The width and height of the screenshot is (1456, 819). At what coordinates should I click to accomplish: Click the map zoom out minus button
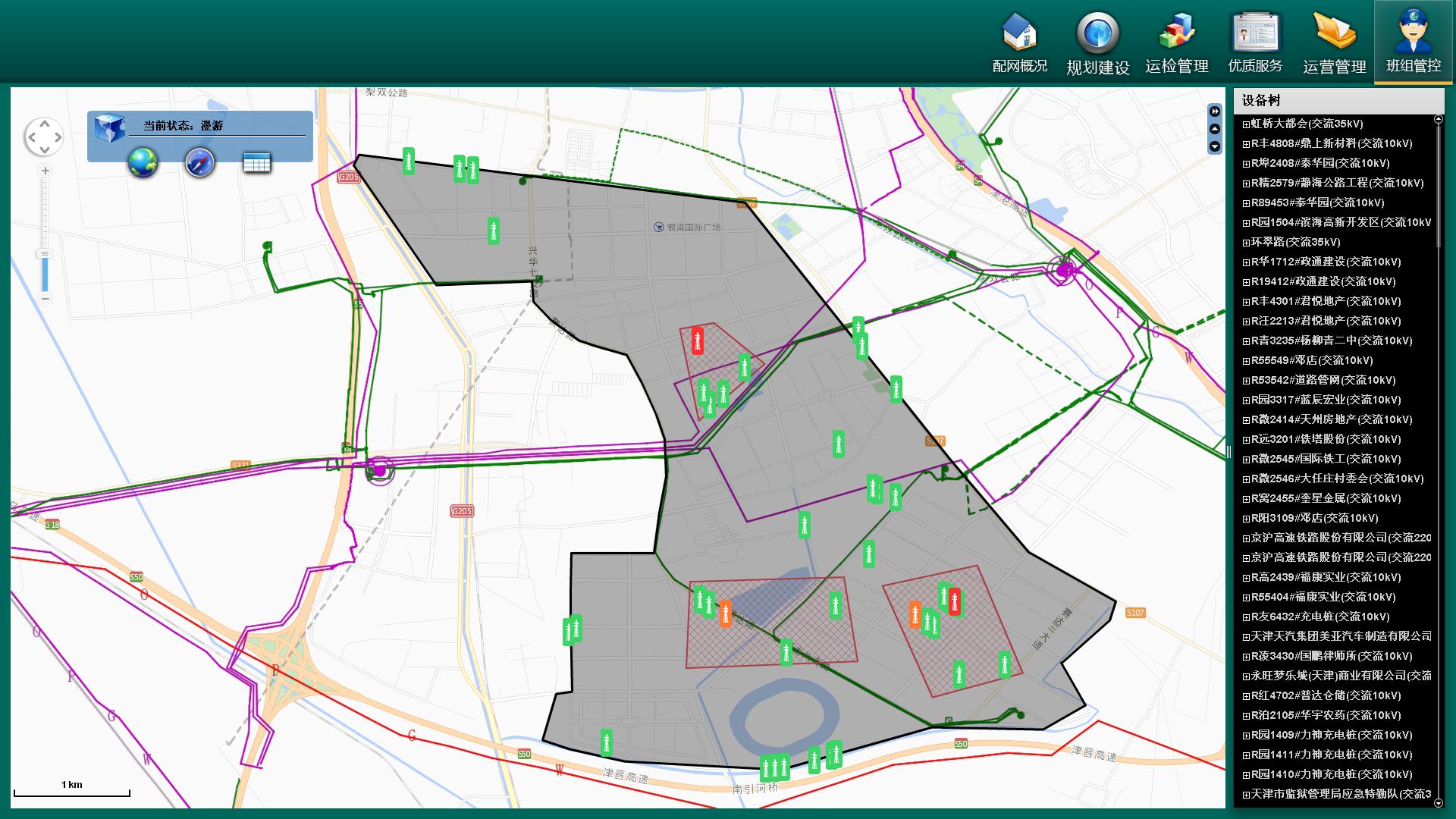coord(45,299)
